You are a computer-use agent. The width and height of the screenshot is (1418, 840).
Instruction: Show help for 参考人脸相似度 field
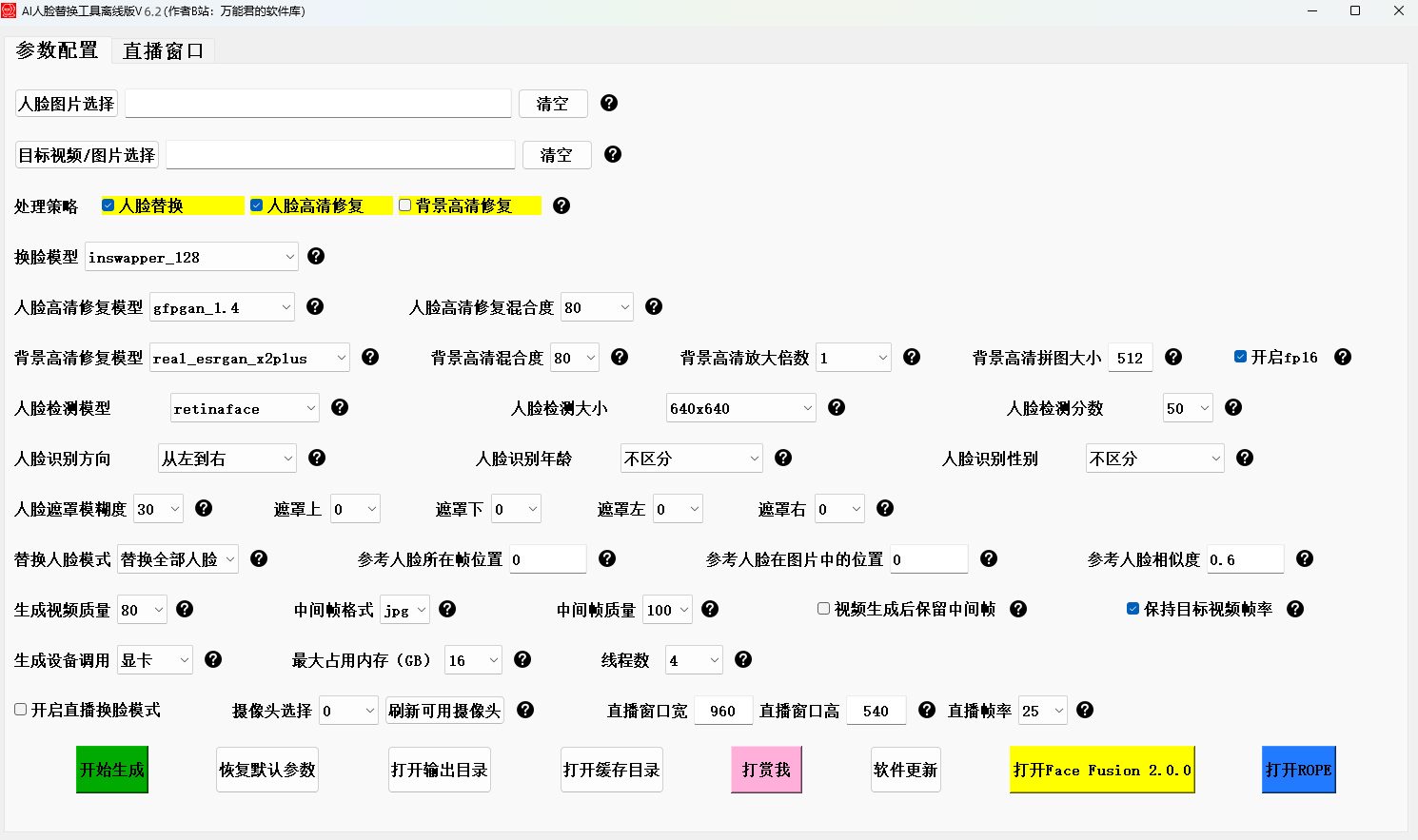click(1305, 558)
